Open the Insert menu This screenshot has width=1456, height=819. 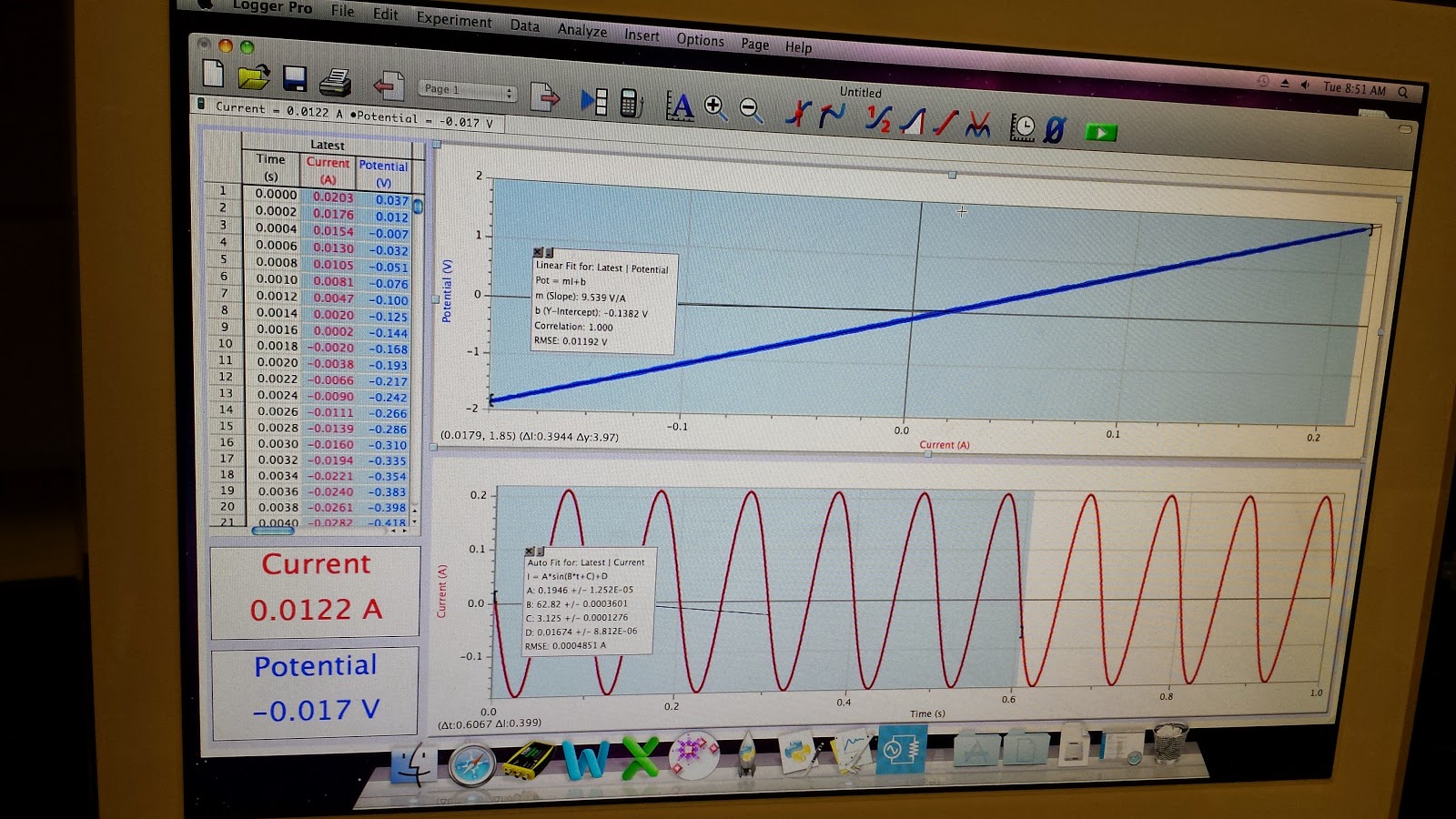pos(642,35)
